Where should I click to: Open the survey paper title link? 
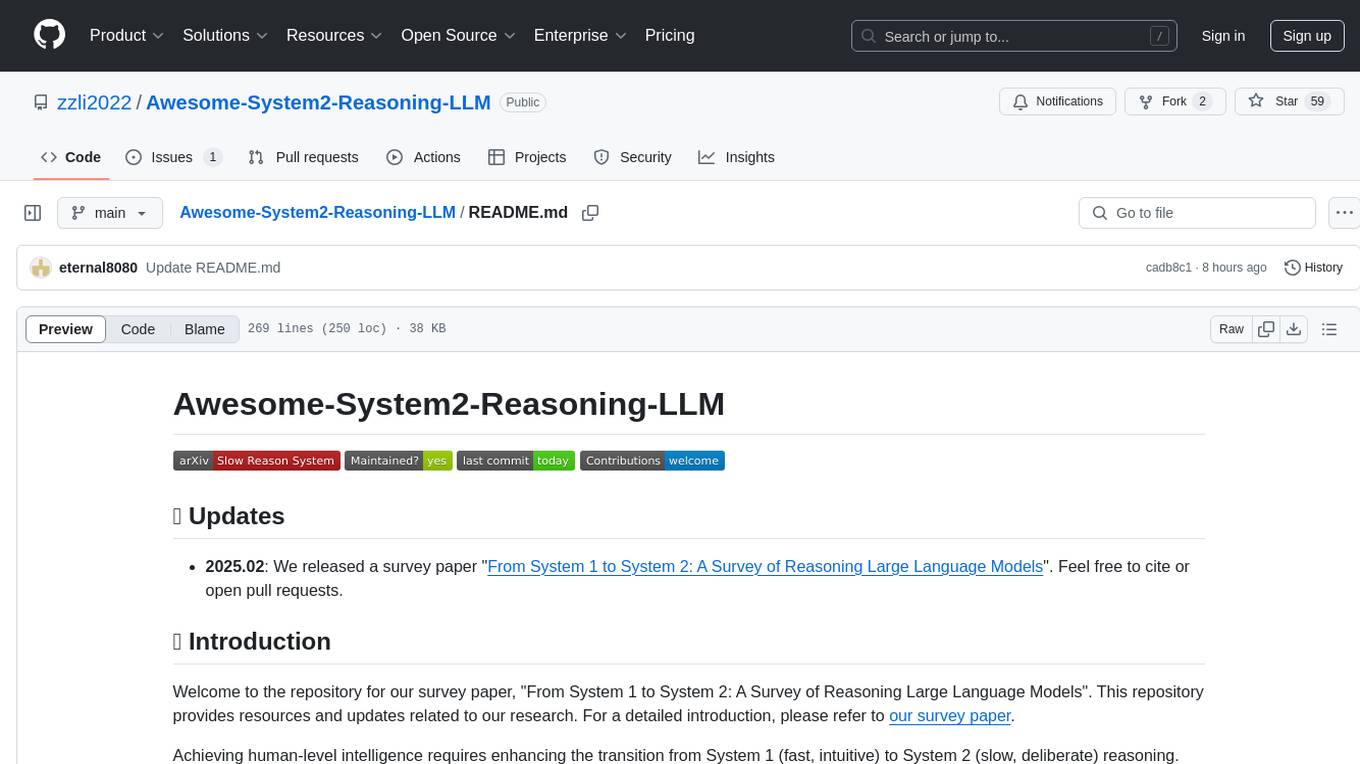[765, 566]
